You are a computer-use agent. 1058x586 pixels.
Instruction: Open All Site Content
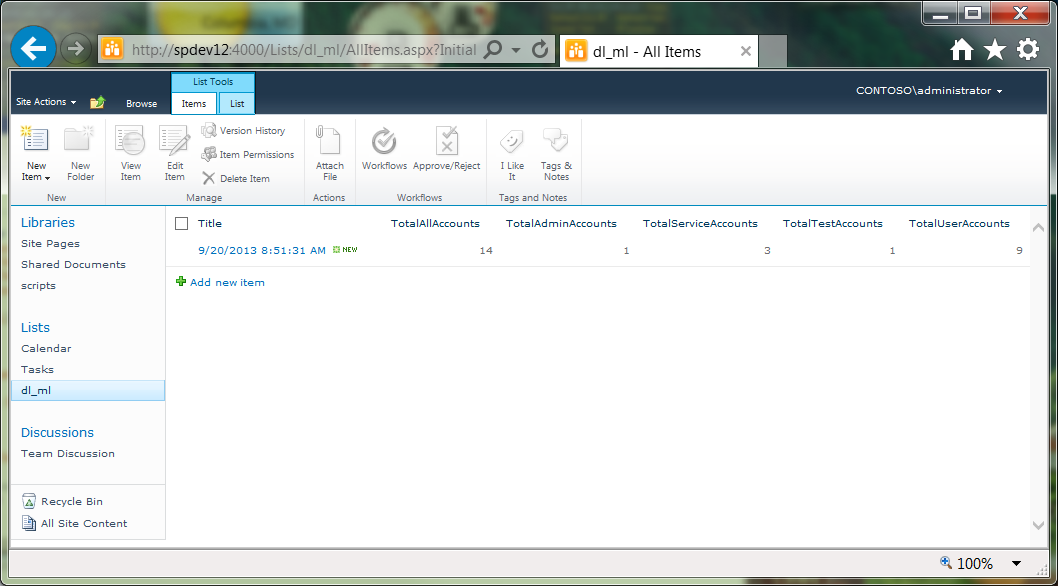(x=74, y=523)
